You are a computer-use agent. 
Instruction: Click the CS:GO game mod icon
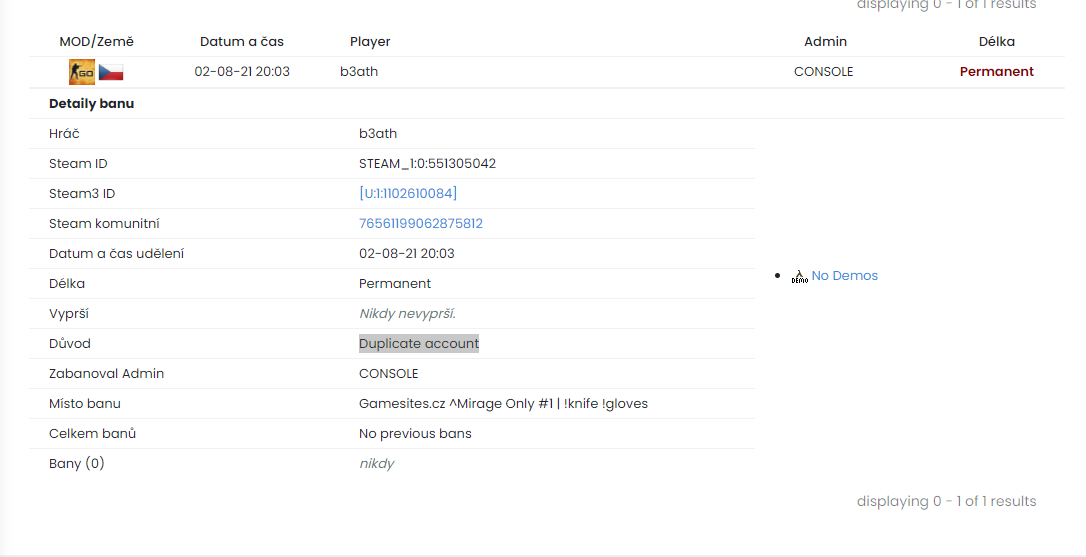coord(82,72)
